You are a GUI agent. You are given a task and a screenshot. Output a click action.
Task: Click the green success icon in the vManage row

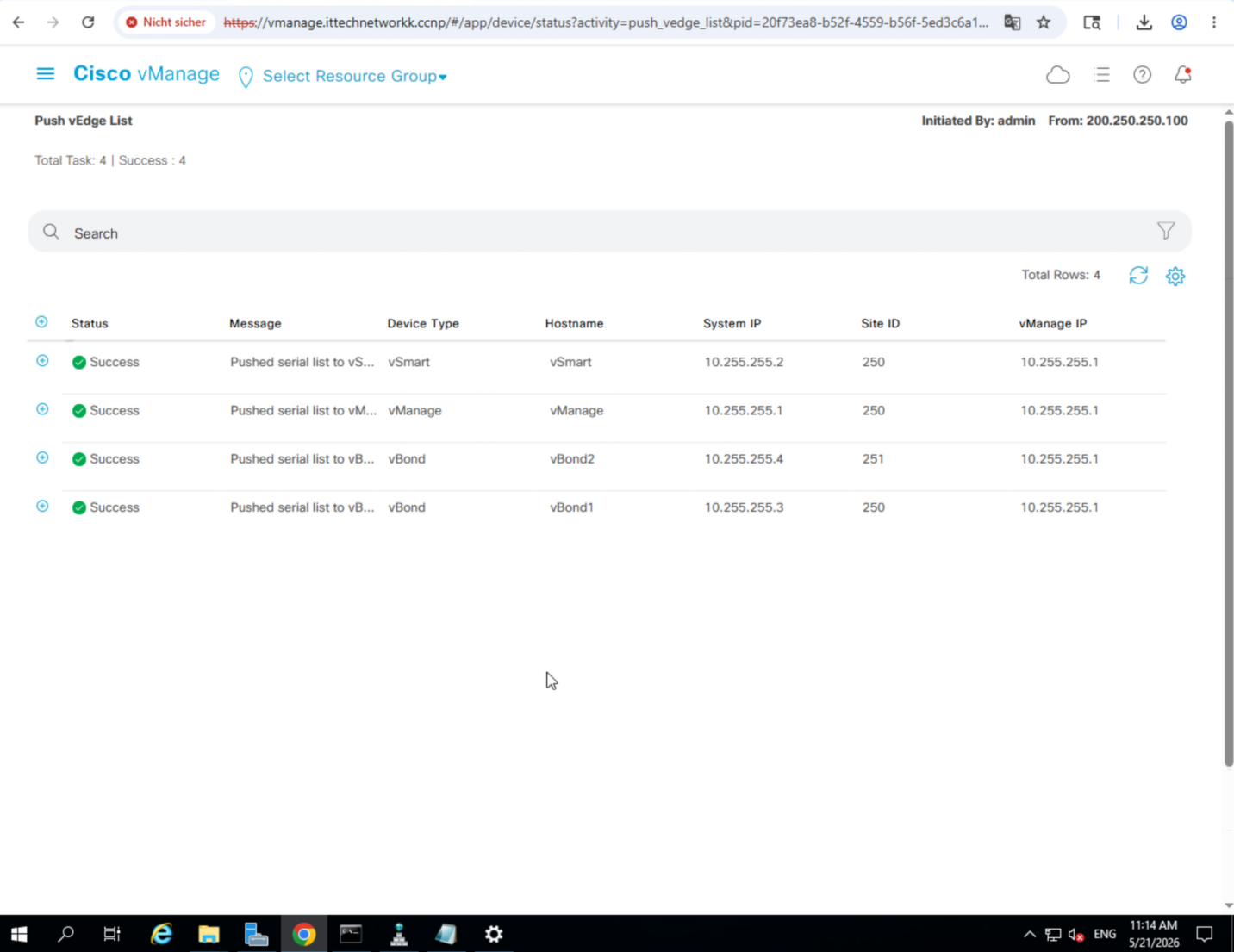79,411
